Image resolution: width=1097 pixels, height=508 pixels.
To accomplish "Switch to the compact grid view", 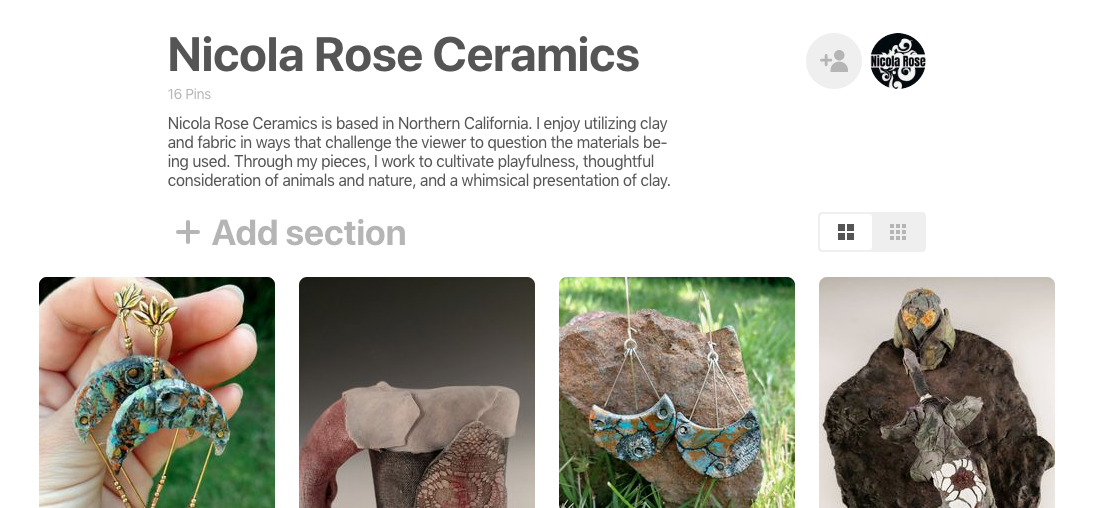I will pyautogui.click(x=898, y=233).
